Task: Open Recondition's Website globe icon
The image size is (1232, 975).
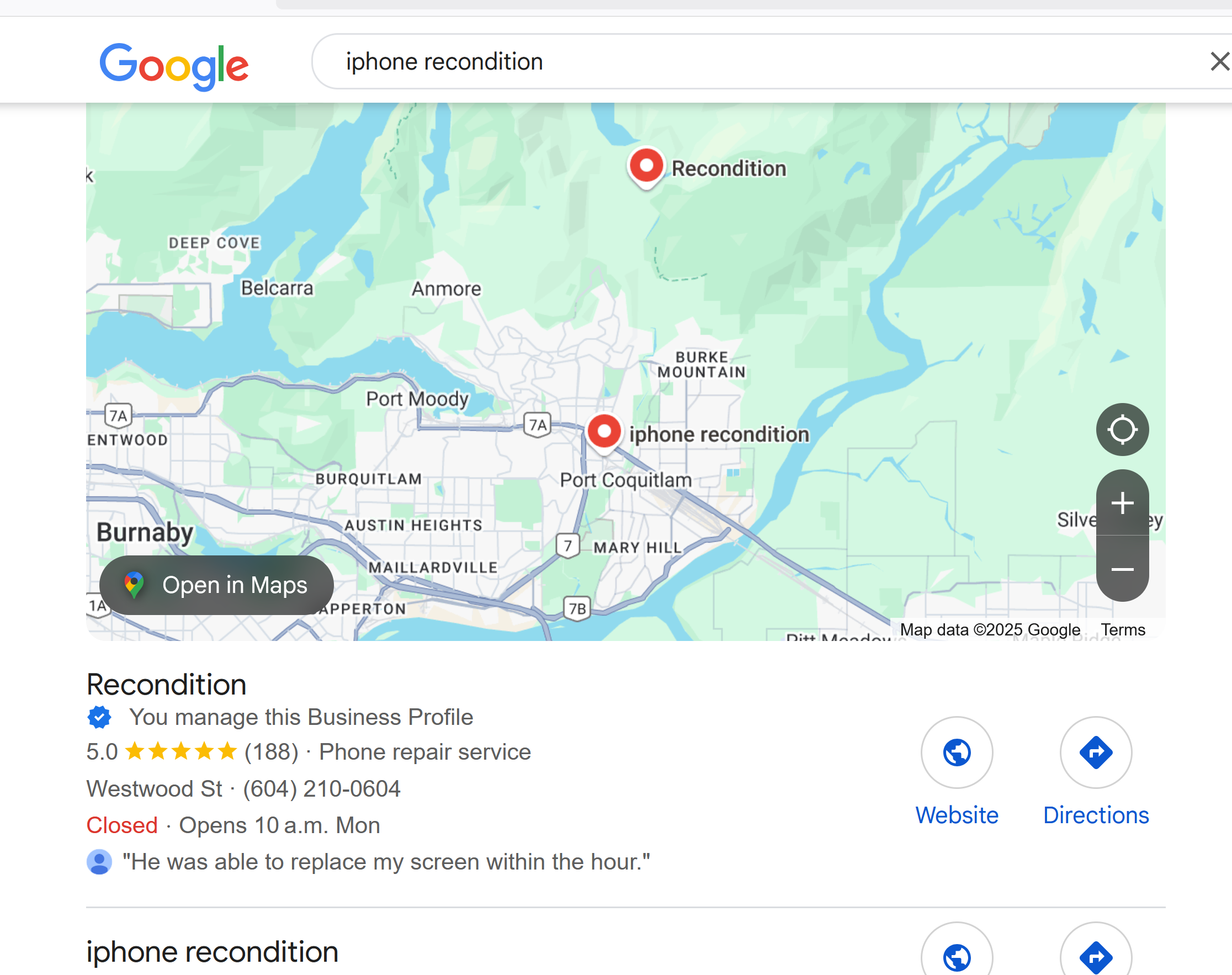Action: (x=957, y=753)
